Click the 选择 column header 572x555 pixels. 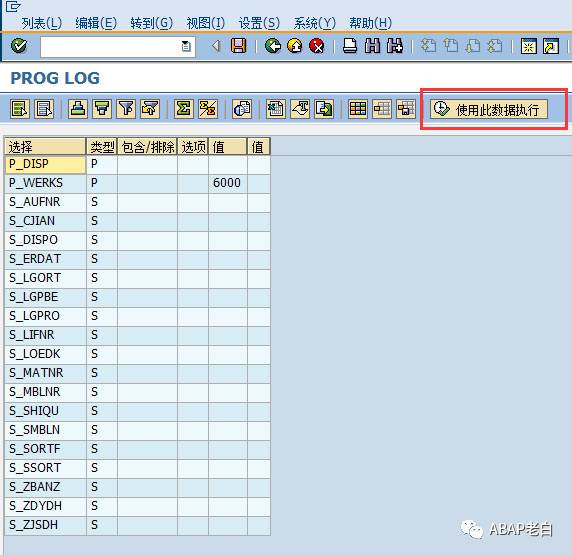click(45, 147)
